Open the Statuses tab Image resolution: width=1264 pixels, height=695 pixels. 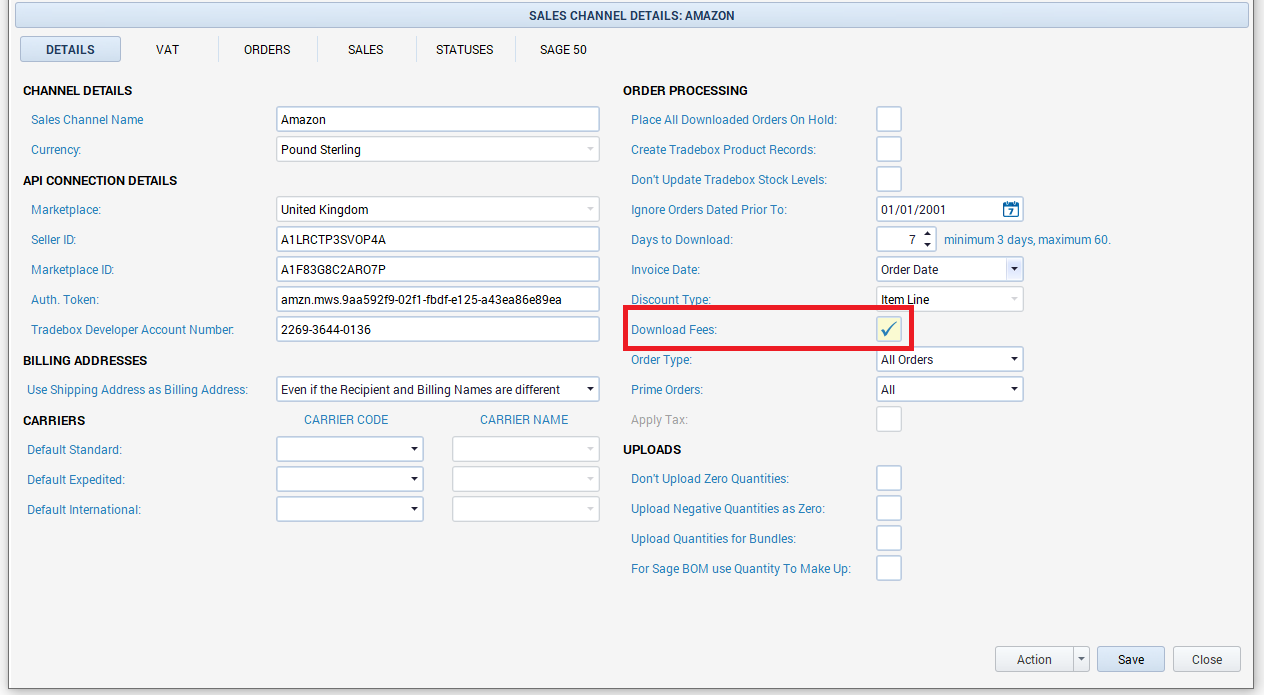[465, 49]
